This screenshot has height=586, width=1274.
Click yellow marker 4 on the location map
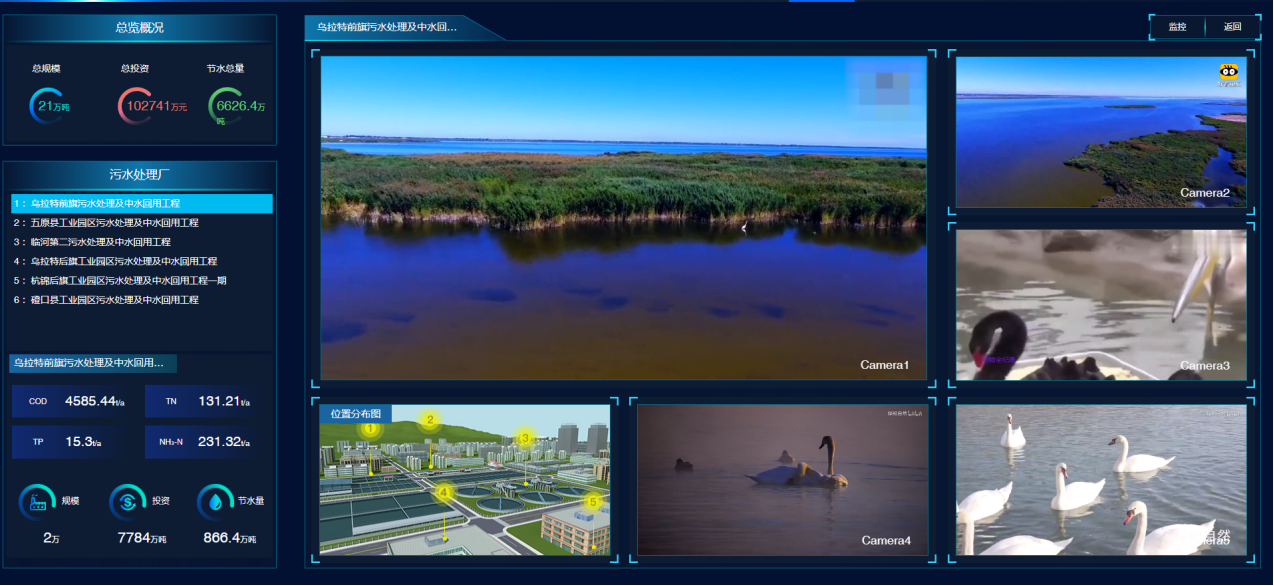(444, 491)
